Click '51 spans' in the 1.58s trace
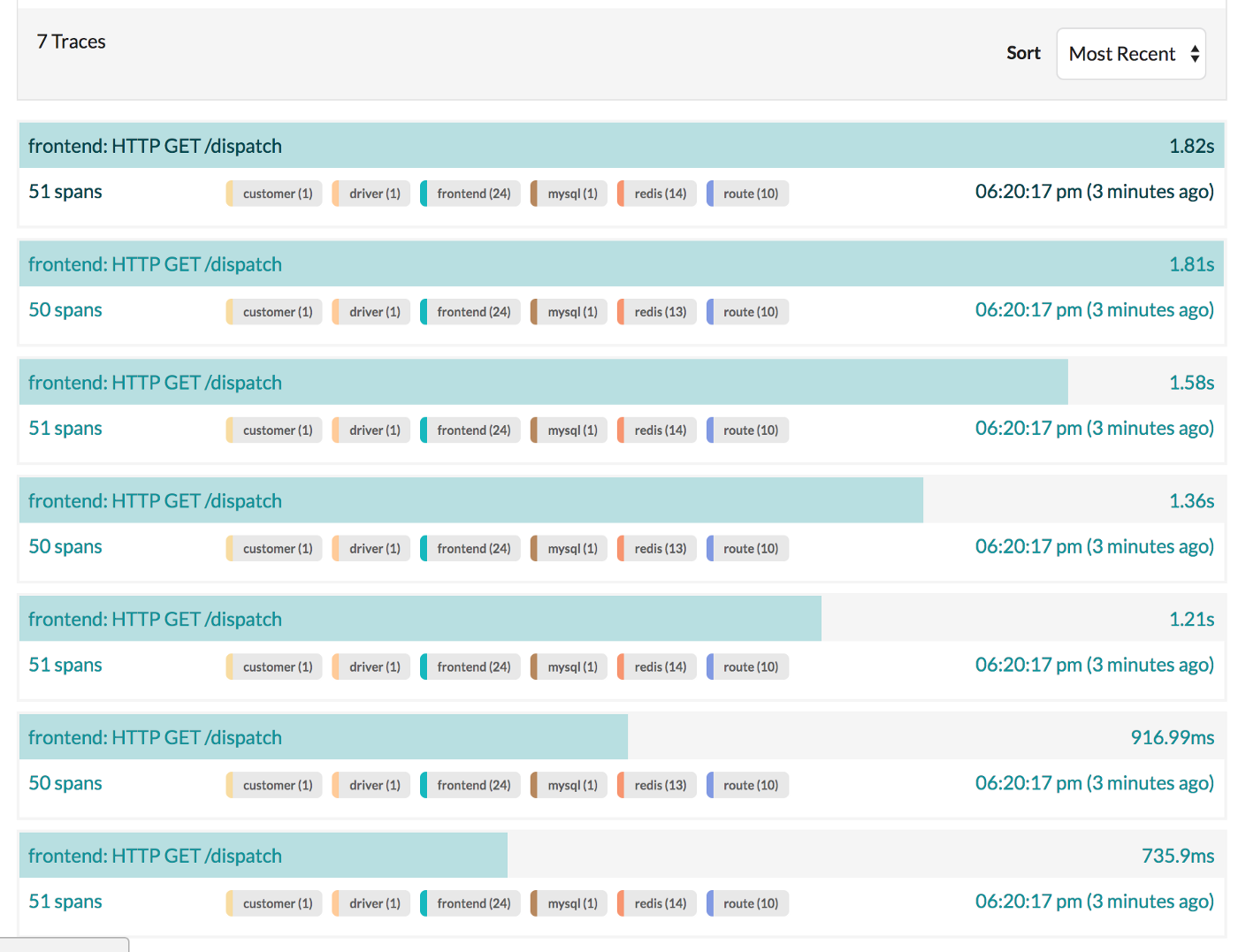Image resolution: width=1238 pixels, height=952 pixels. pos(65,429)
